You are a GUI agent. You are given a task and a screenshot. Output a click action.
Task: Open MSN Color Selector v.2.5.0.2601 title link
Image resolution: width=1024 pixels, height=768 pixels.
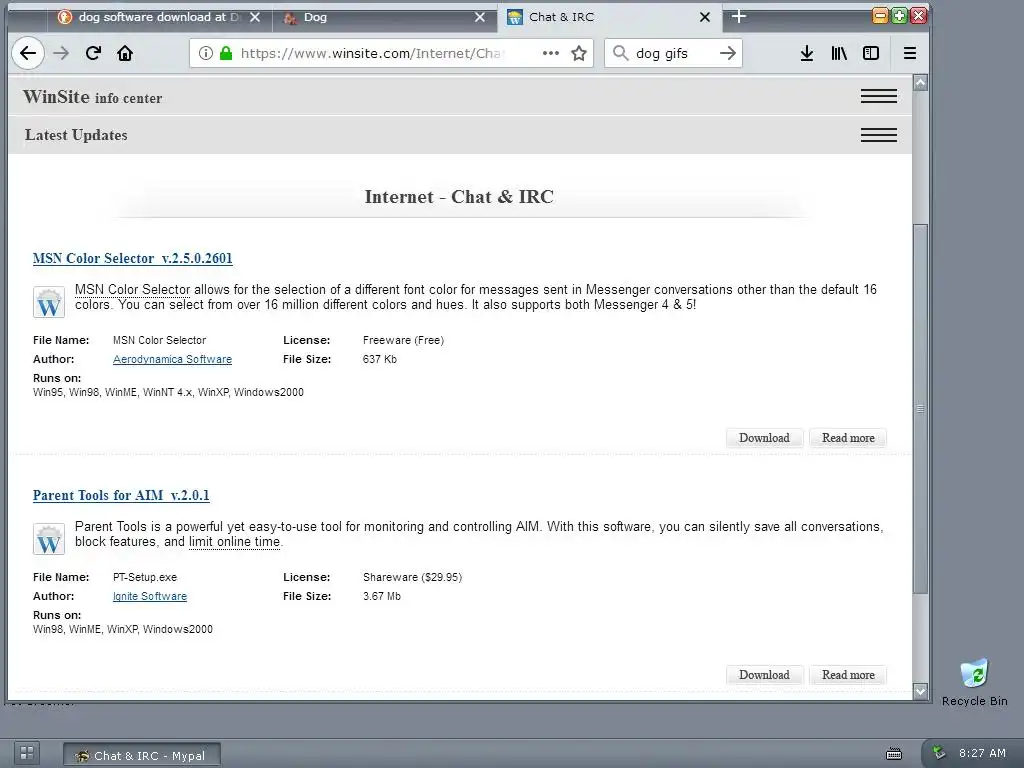click(133, 258)
